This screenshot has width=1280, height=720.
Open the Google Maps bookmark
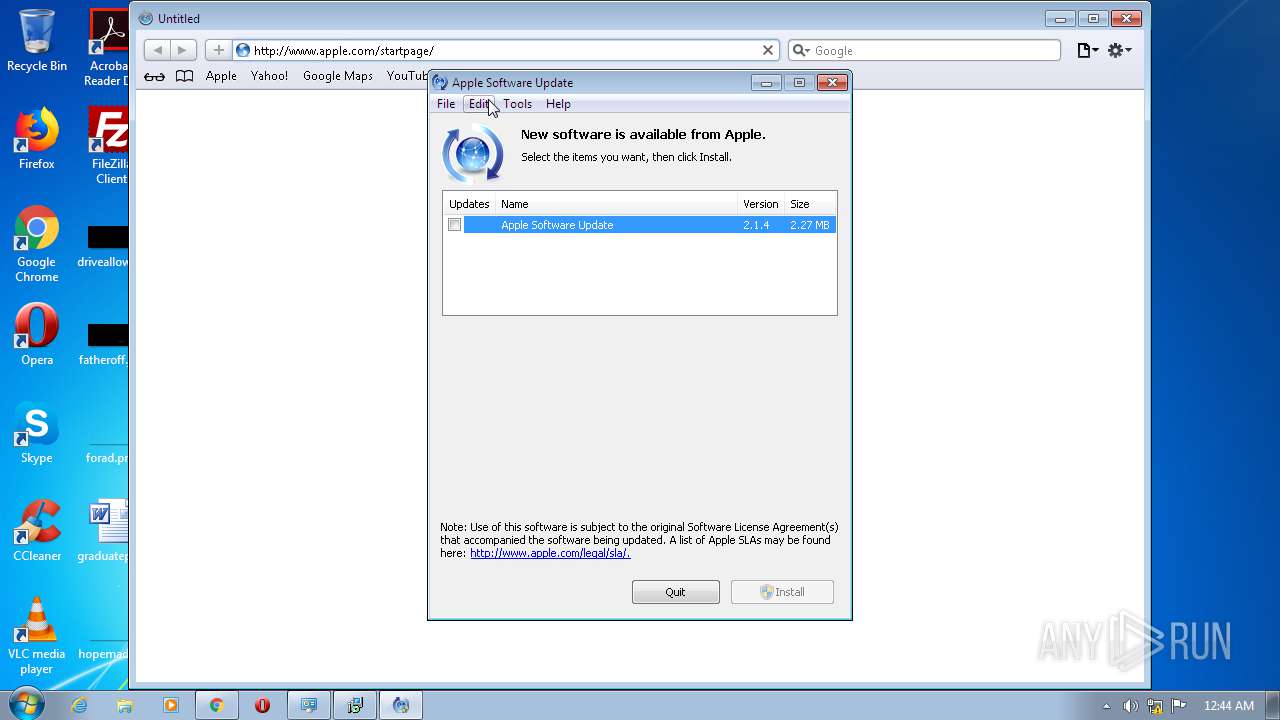point(337,76)
